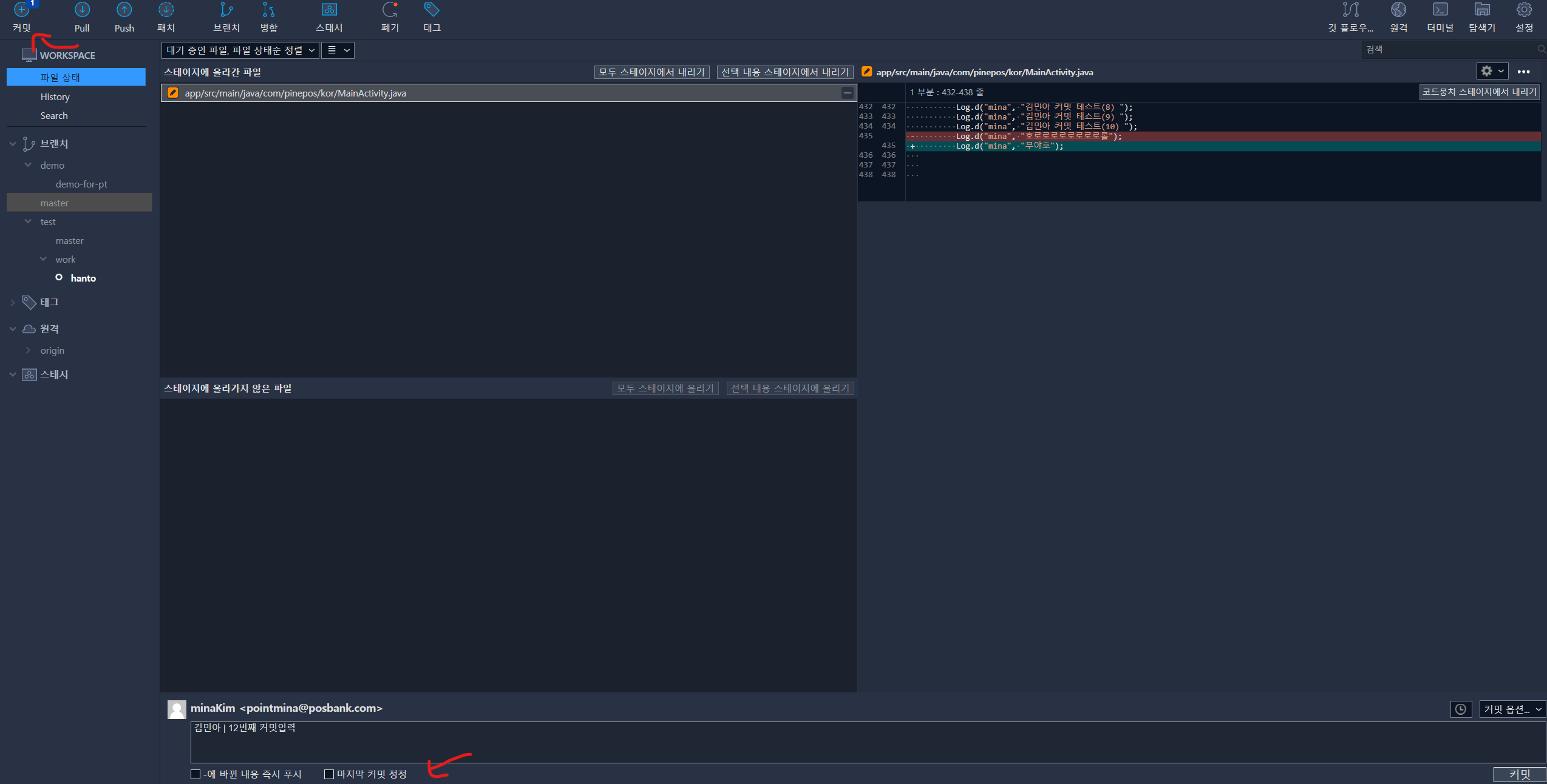The image size is (1547, 784).
Task: Select History in the workspace sidebar
Action: tap(55, 96)
